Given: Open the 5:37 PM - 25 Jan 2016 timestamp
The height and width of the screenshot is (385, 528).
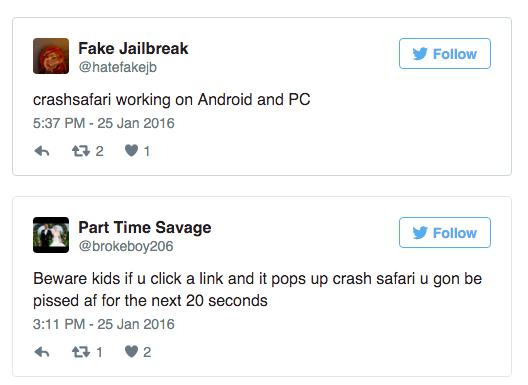Looking at the screenshot, I should pos(104,123).
